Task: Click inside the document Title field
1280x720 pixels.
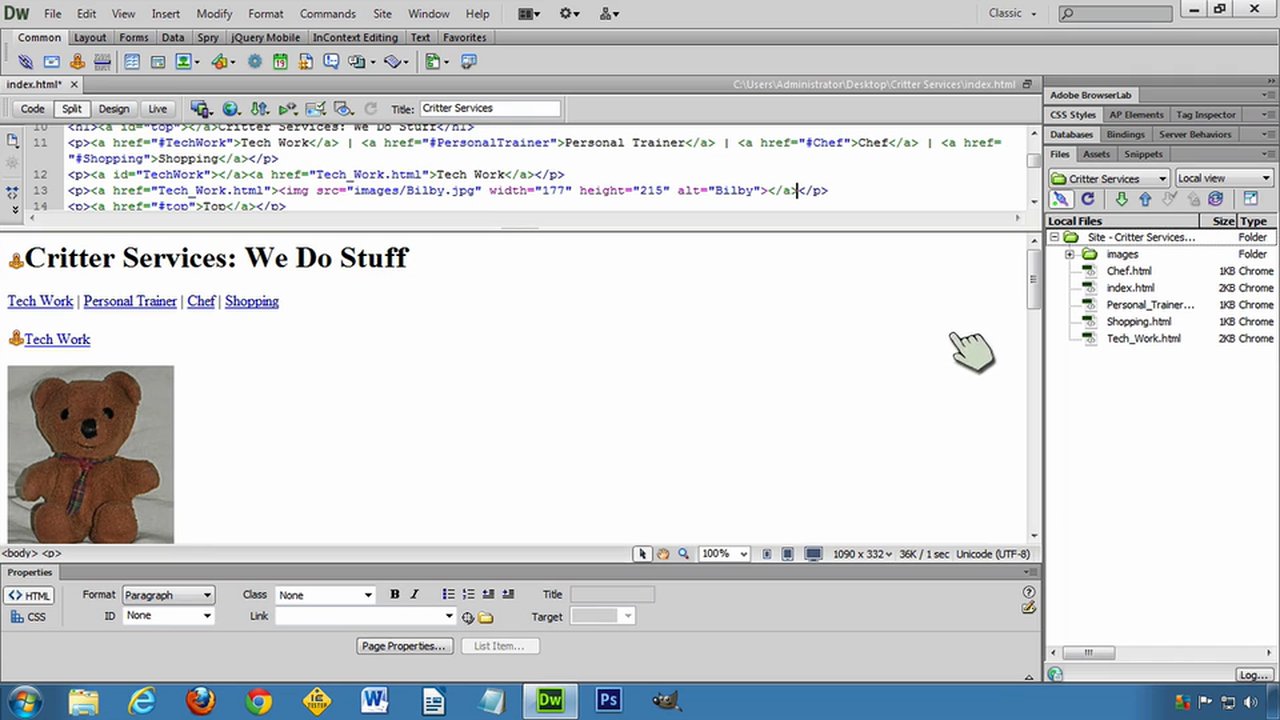Action: (490, 108)
